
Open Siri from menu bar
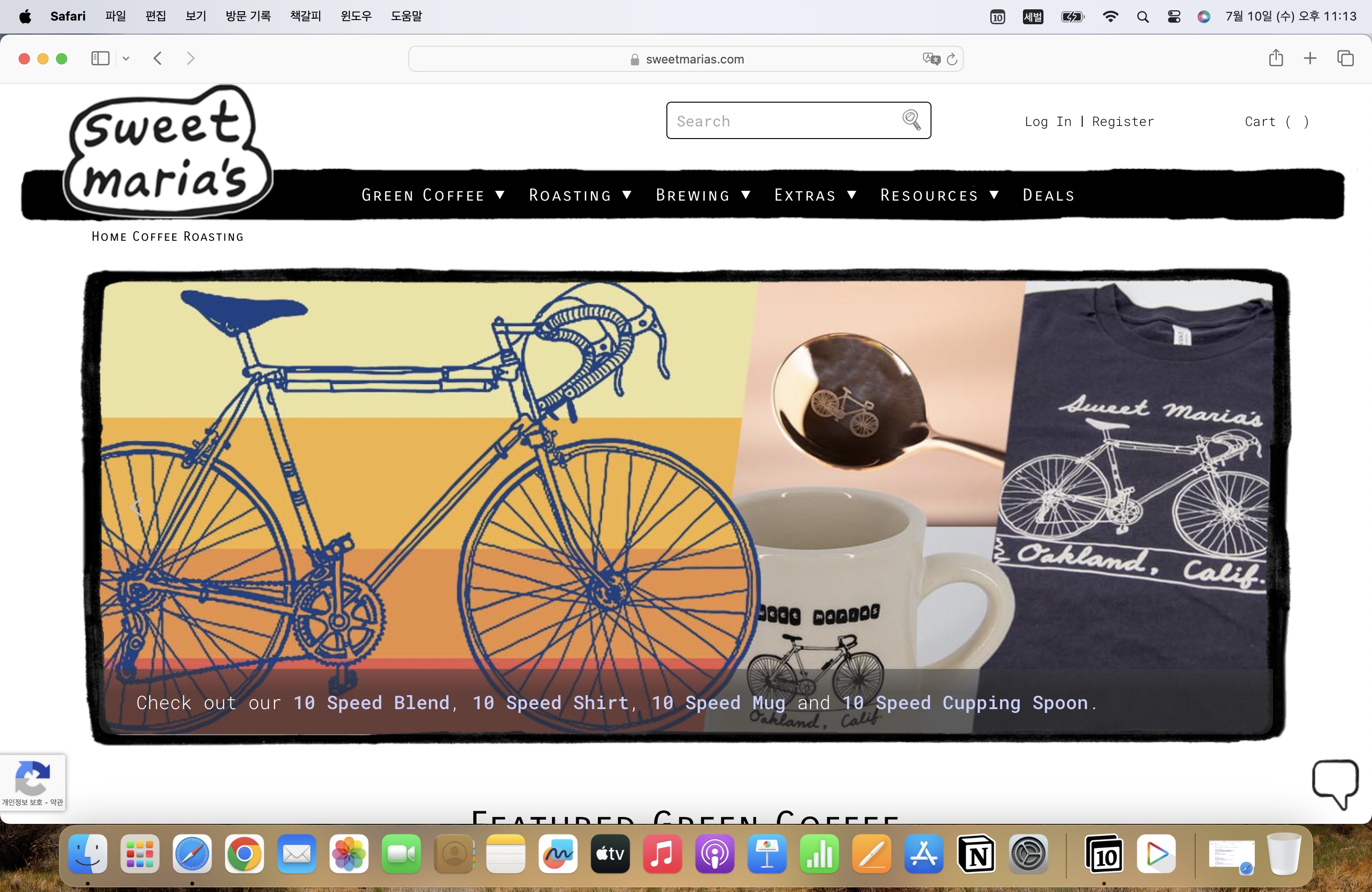click(x=1204, y=16)
